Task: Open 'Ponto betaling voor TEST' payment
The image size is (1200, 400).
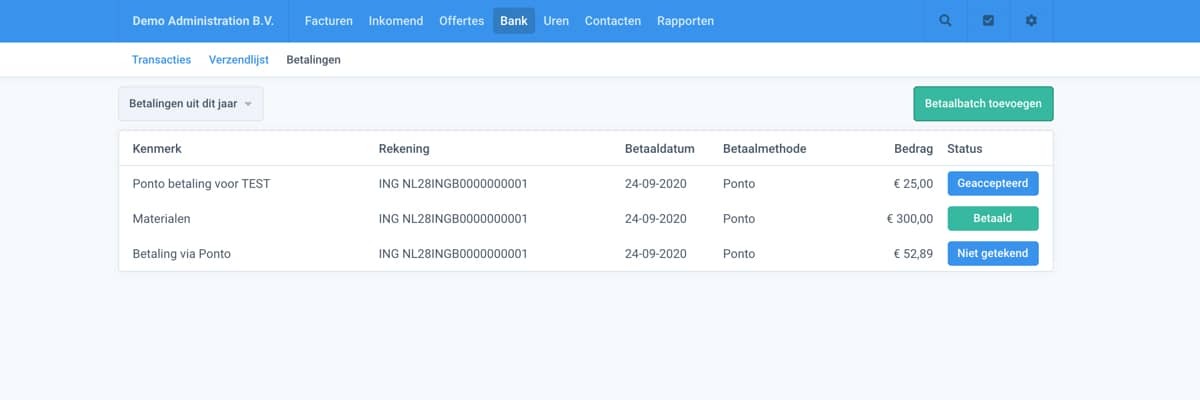Action: pos(586,184)
